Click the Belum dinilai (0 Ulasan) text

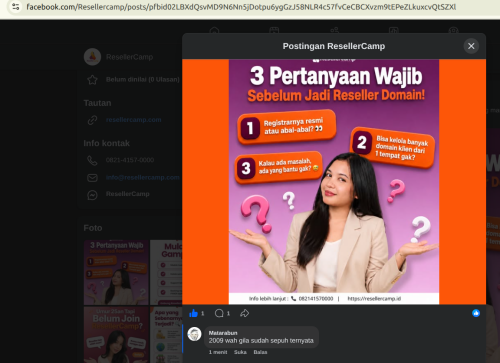tap(143, 79)
